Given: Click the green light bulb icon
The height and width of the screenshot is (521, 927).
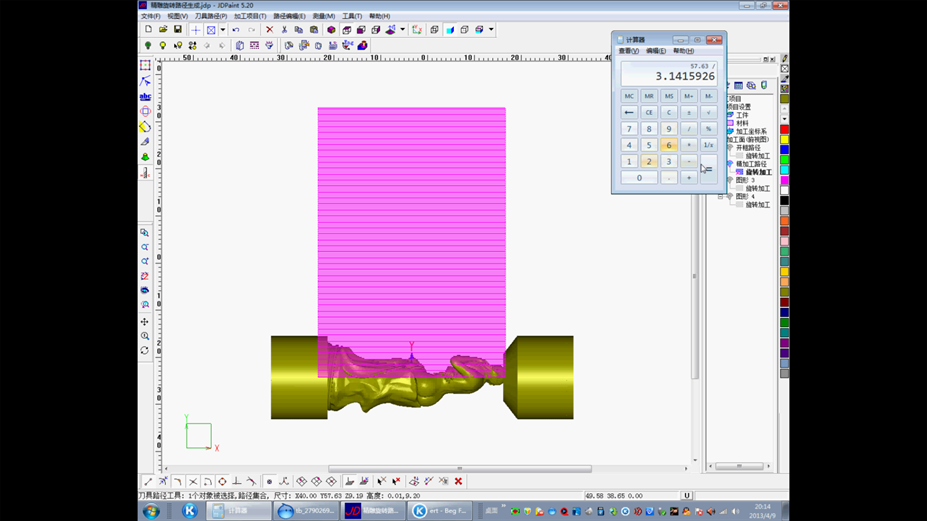Looking at the screenshot, I should (x=148, y=46).
